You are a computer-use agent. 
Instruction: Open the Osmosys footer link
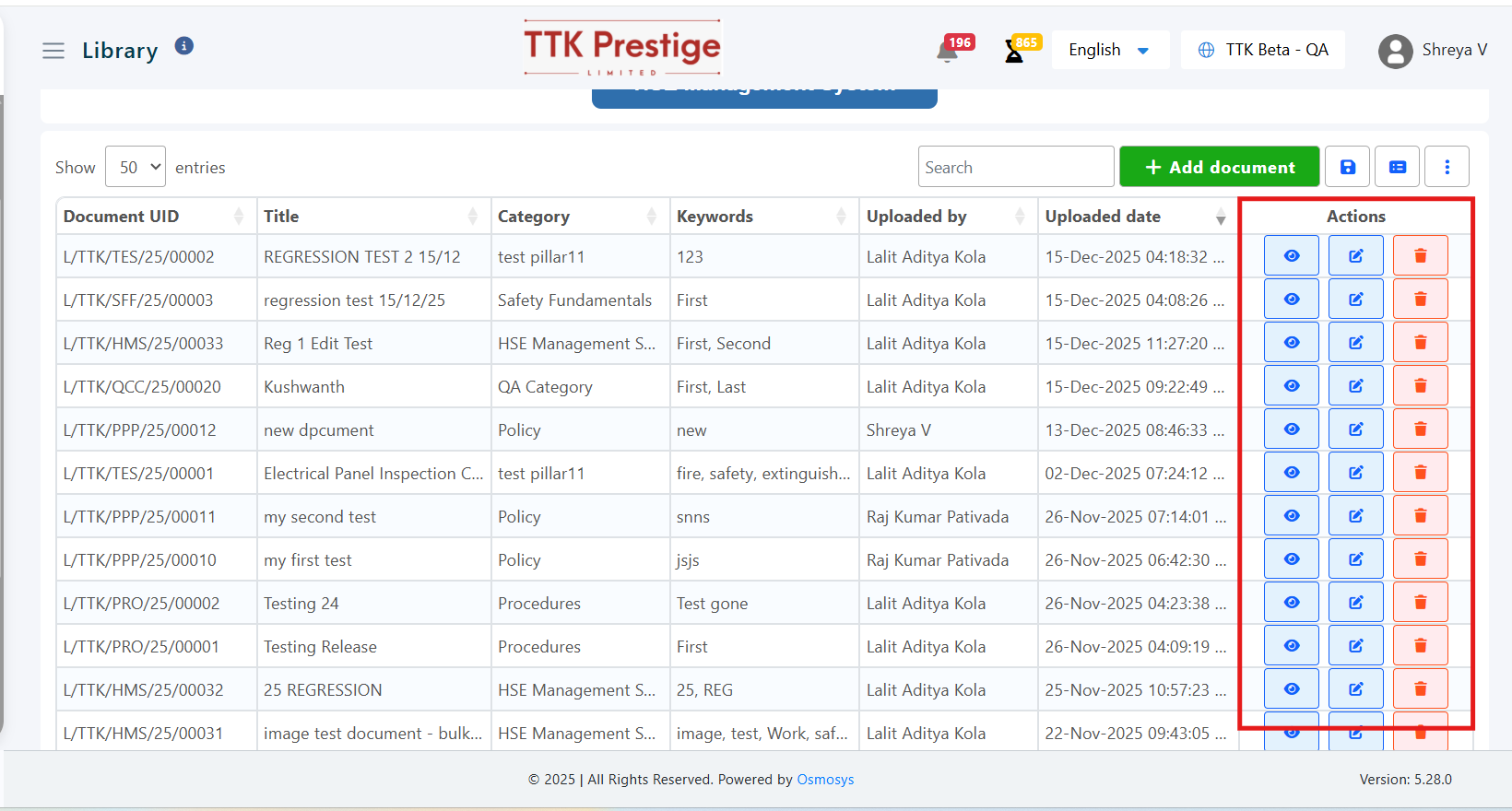pyautogui.click(x=825, y=780)
